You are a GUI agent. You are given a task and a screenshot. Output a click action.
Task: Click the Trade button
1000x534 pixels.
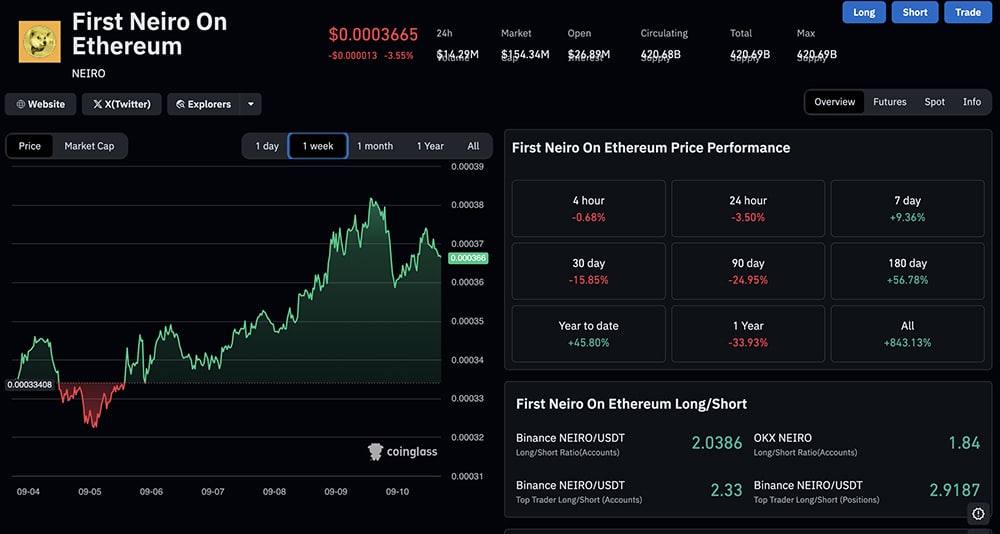click(x=967, y=12)
